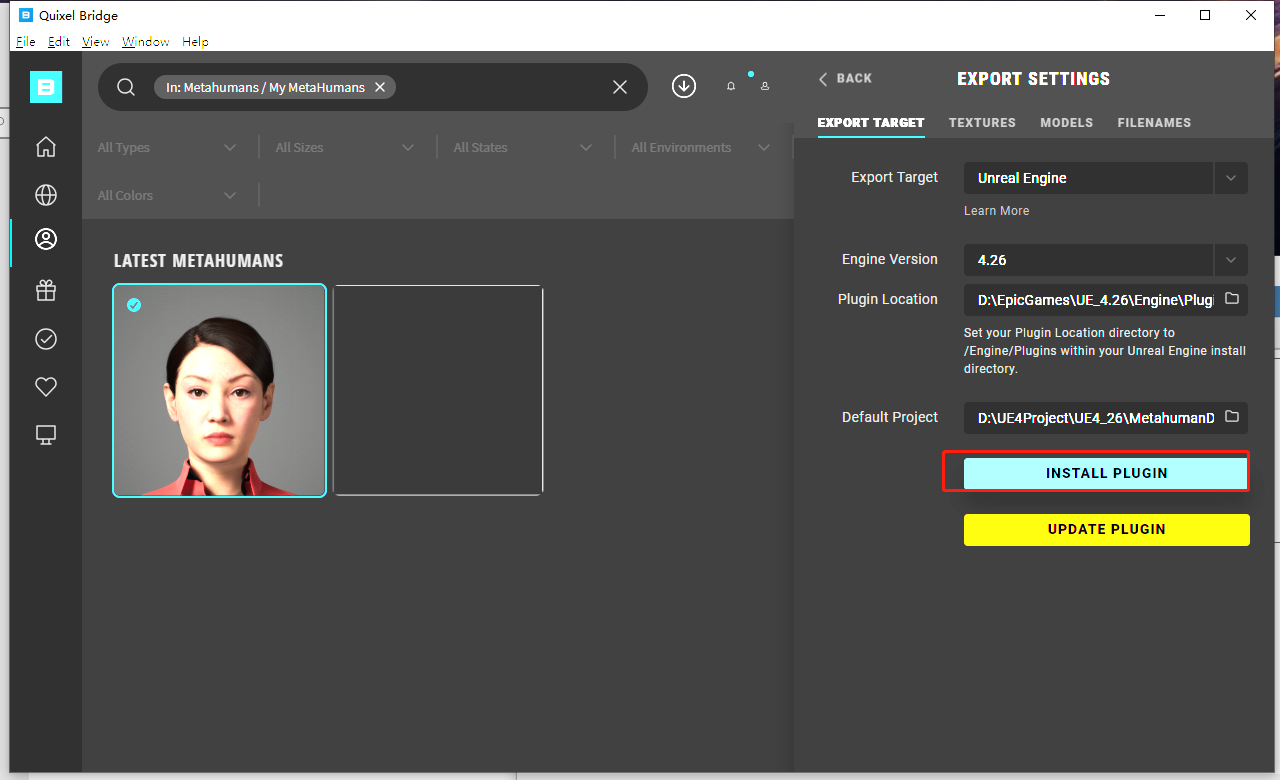1280x780 pixels.
Task: Open the Home section in sidebar
Action: click(x=46, y=147)
